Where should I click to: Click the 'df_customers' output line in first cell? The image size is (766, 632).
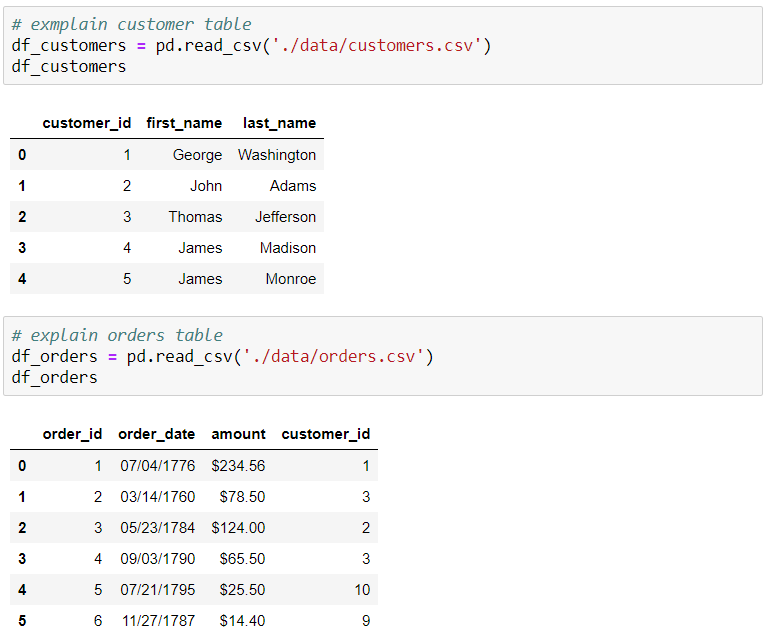pos(69,66)
